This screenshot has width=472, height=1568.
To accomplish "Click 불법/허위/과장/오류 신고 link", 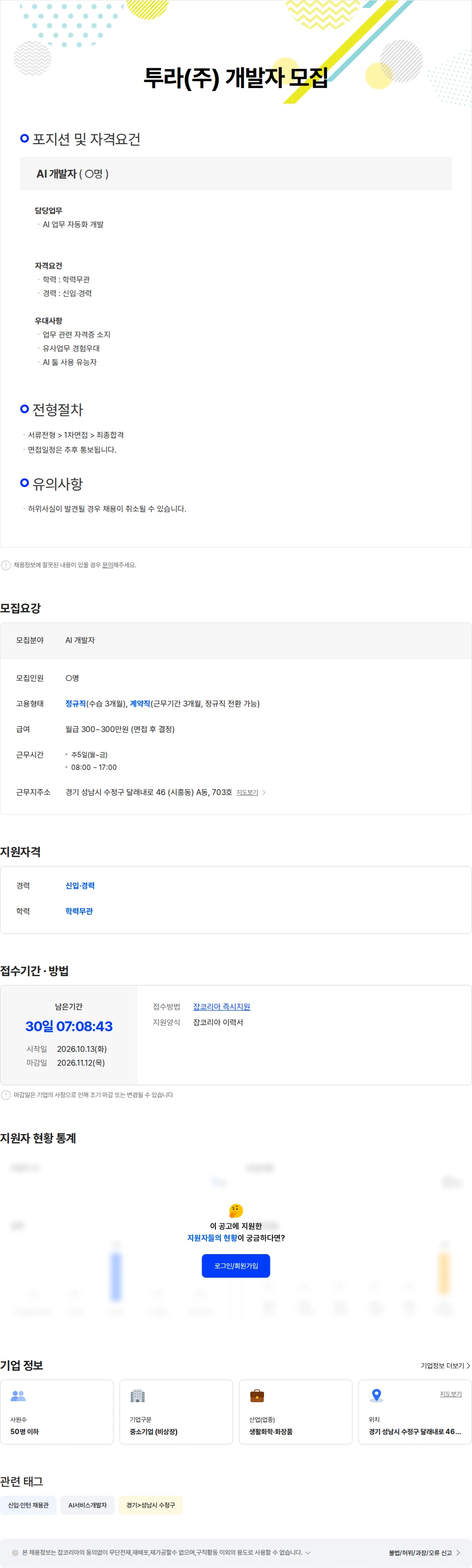I will coord(425,1553).
